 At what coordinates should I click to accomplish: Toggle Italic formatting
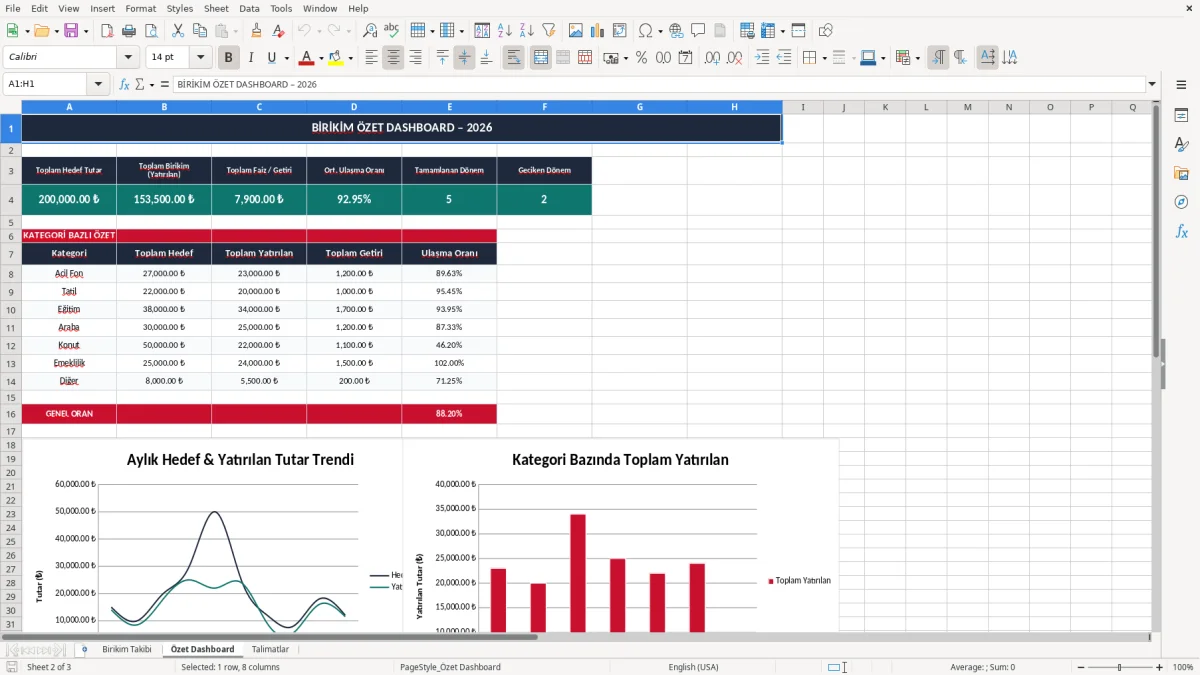coord(251,58)
